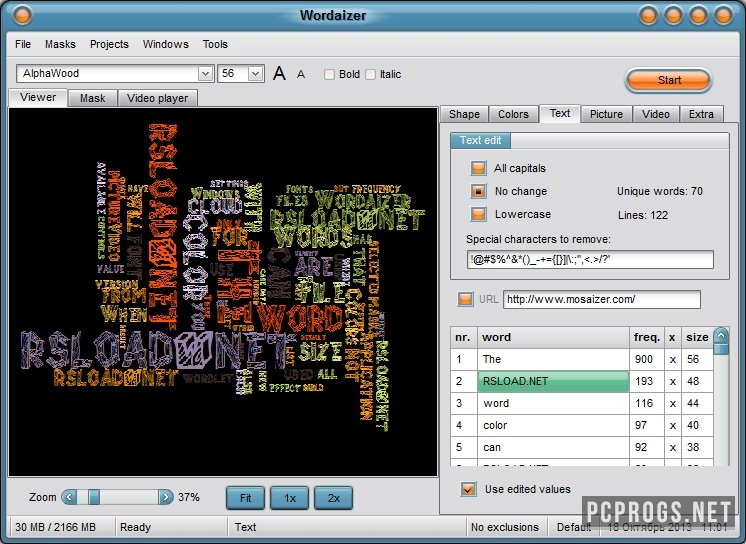Click zoom slider right arrow
This screenshot has width=746, height=544.
(165, 497)
